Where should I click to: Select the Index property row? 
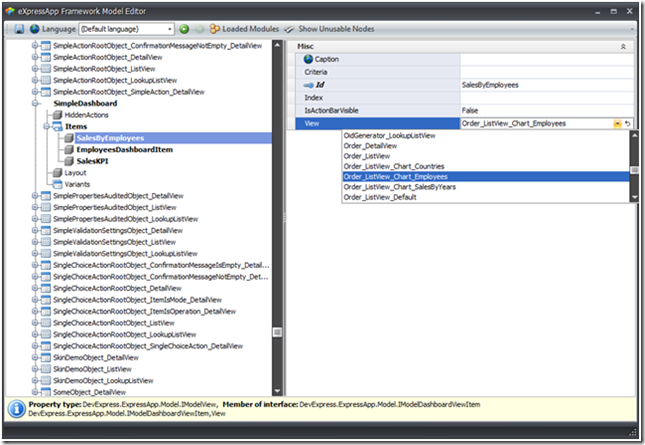(464, 97)
